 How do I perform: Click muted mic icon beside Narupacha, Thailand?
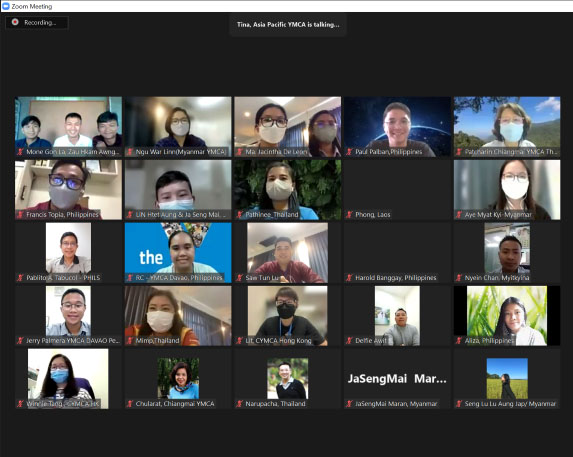coord(240,404)
